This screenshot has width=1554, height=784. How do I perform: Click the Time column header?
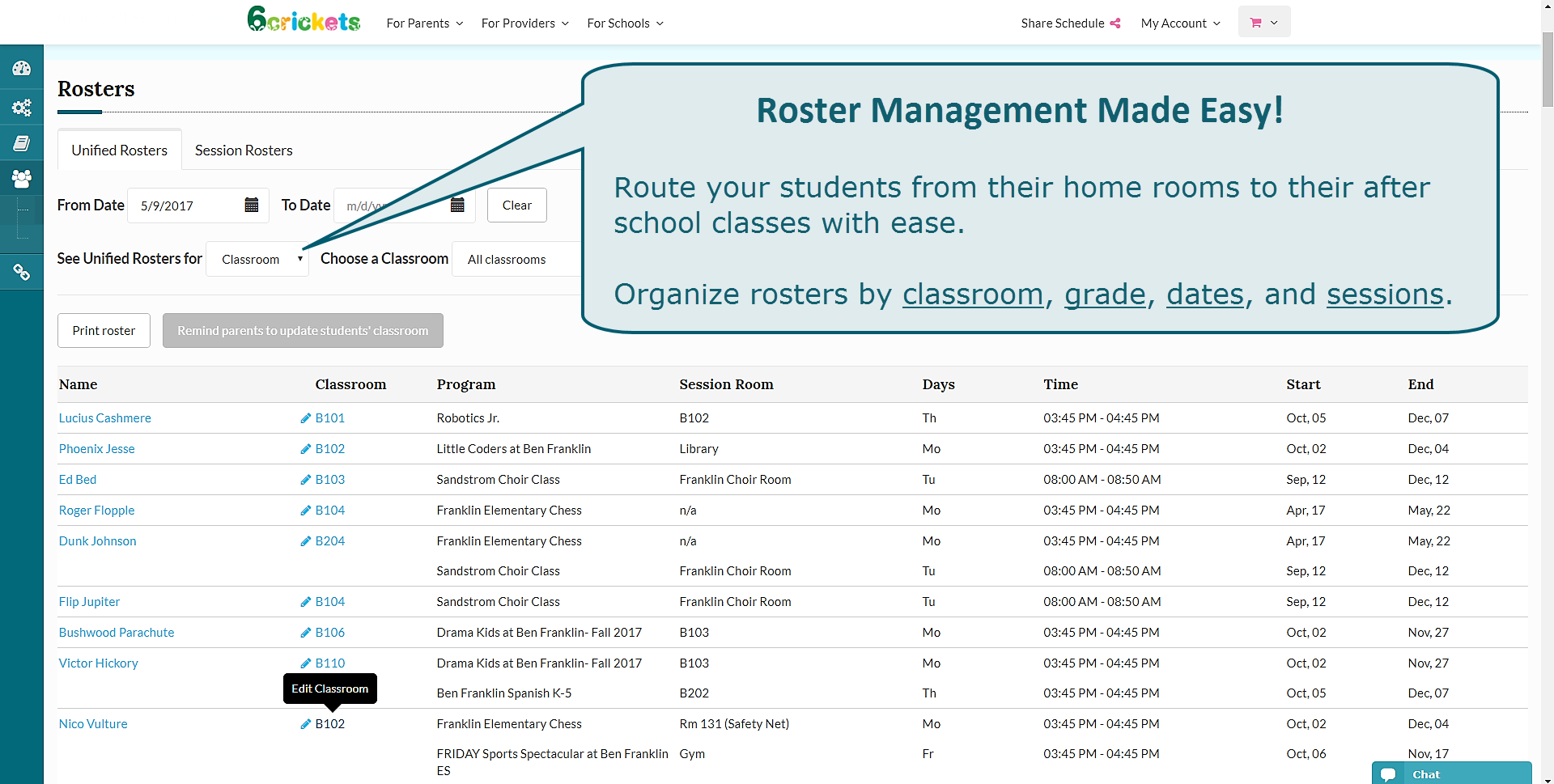coord(1061,384)
